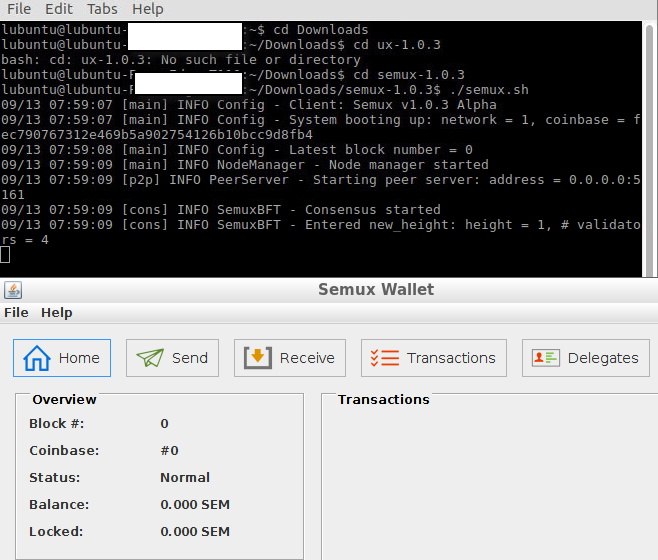Screen dimensions: 658x560
Task: Click the terminal vertical scrollbar
Action: click(649, 149)
